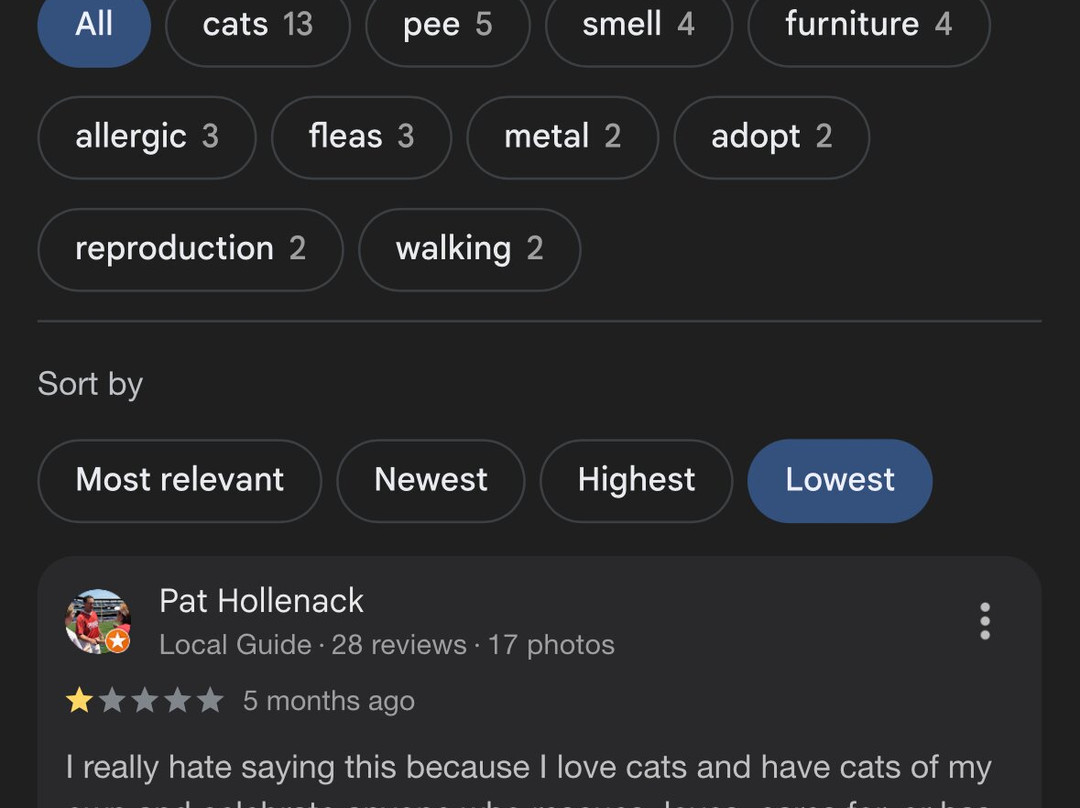
Task: Filter reviews by "cats" keyword
Action: pos(257,25)
